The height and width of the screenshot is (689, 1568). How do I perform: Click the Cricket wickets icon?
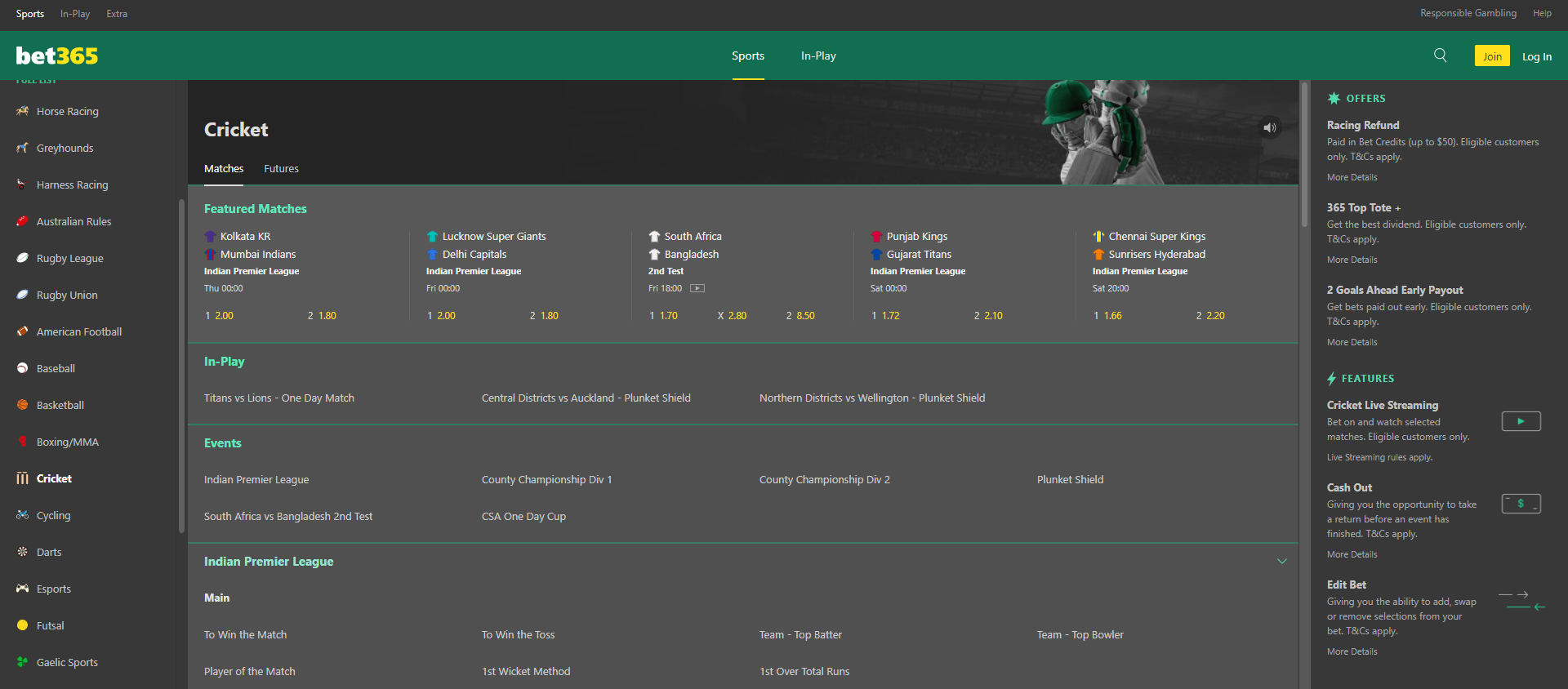click(x=22, y=478)
